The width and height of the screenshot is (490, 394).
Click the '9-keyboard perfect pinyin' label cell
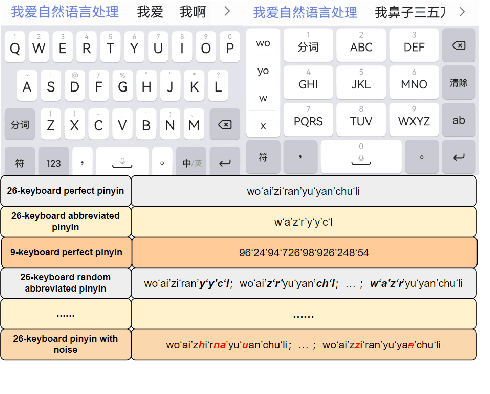(66, 252)
